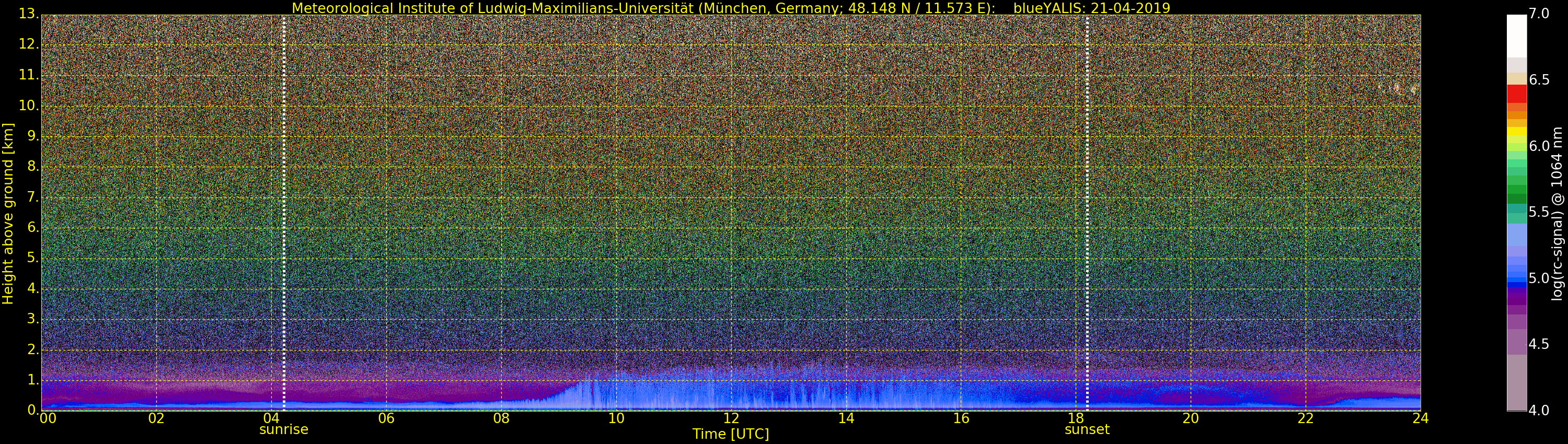Click the height axis tick label '12.'

30,44
